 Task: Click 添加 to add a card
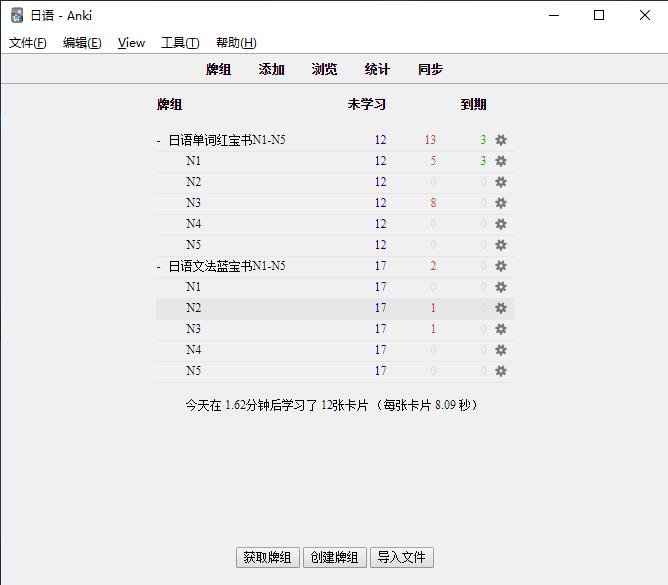[271, 69]
